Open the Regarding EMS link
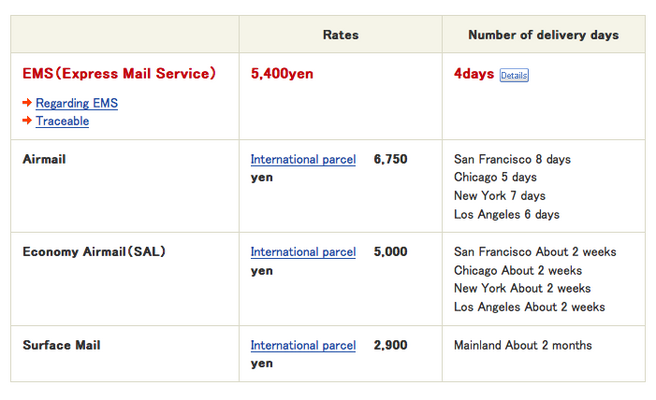656x400 pixels. (x=77, y=103)
